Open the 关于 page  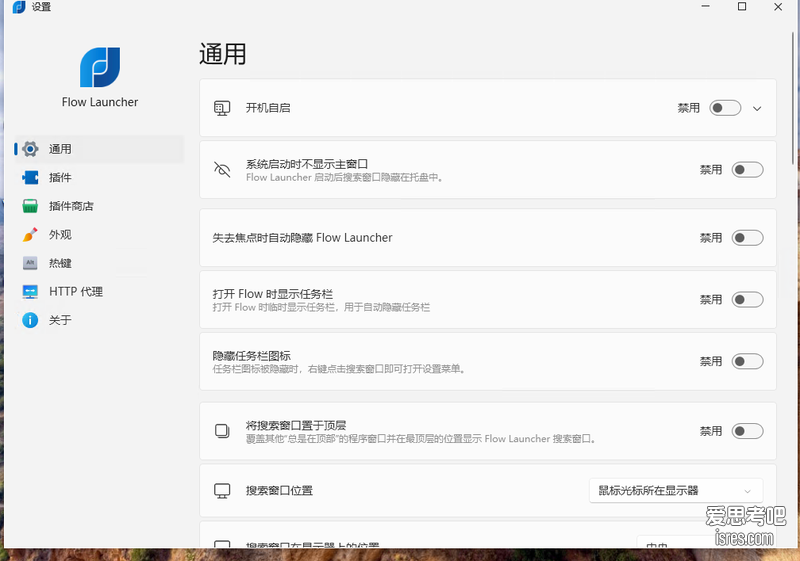point(99,320)
